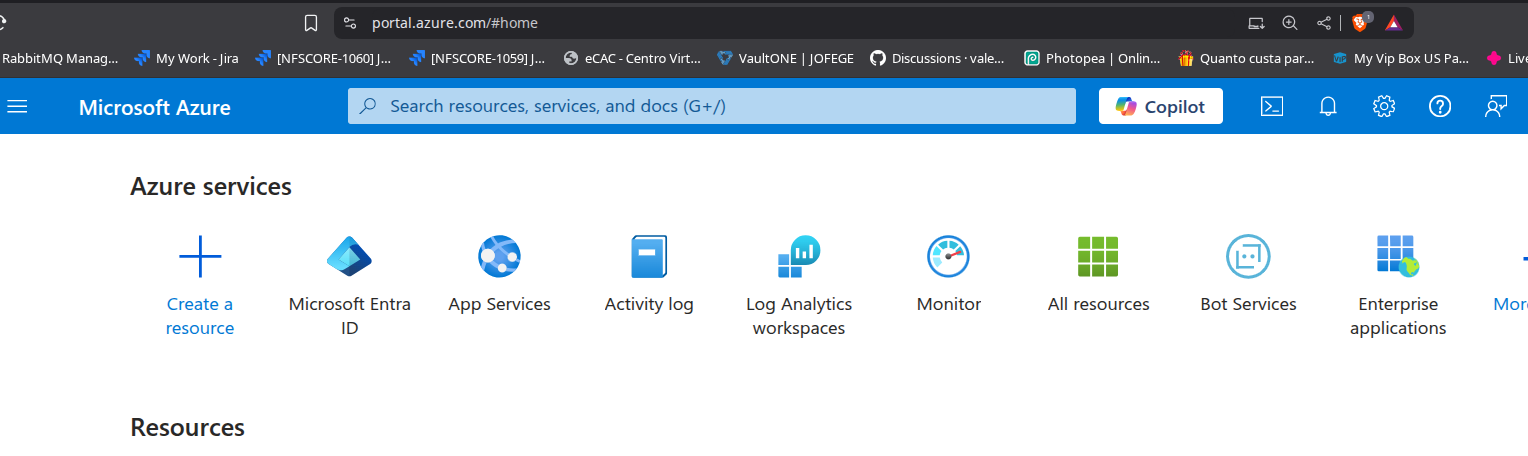Open the Azure portal hamburger menu
The image size is (1528, 456).
(x=17, y=106)
